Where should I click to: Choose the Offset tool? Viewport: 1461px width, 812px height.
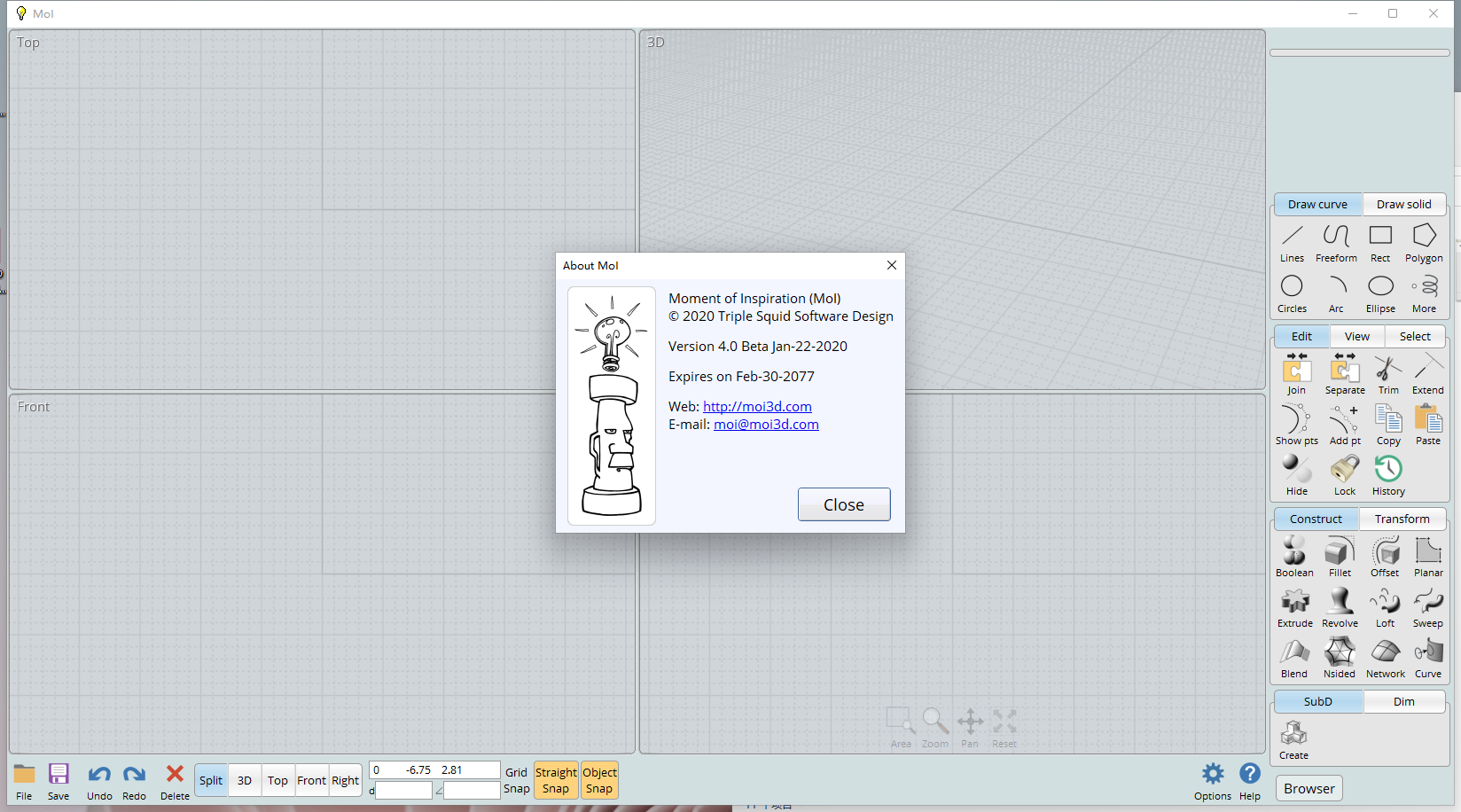[x=1385, y=557]
